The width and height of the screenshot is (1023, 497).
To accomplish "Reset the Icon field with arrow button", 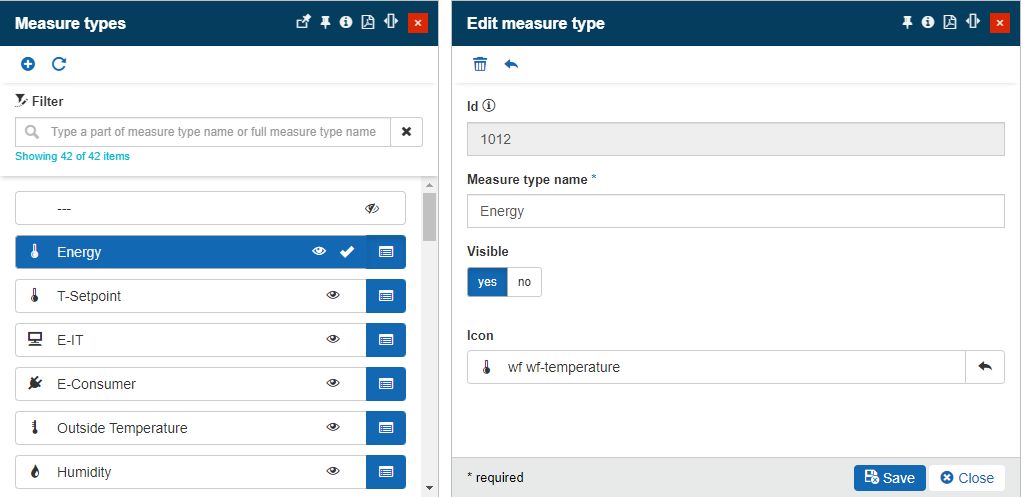I will pos(984,367).
